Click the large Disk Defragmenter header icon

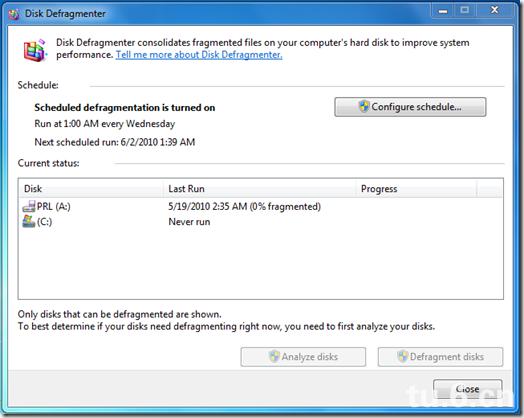tap(35, 50)
